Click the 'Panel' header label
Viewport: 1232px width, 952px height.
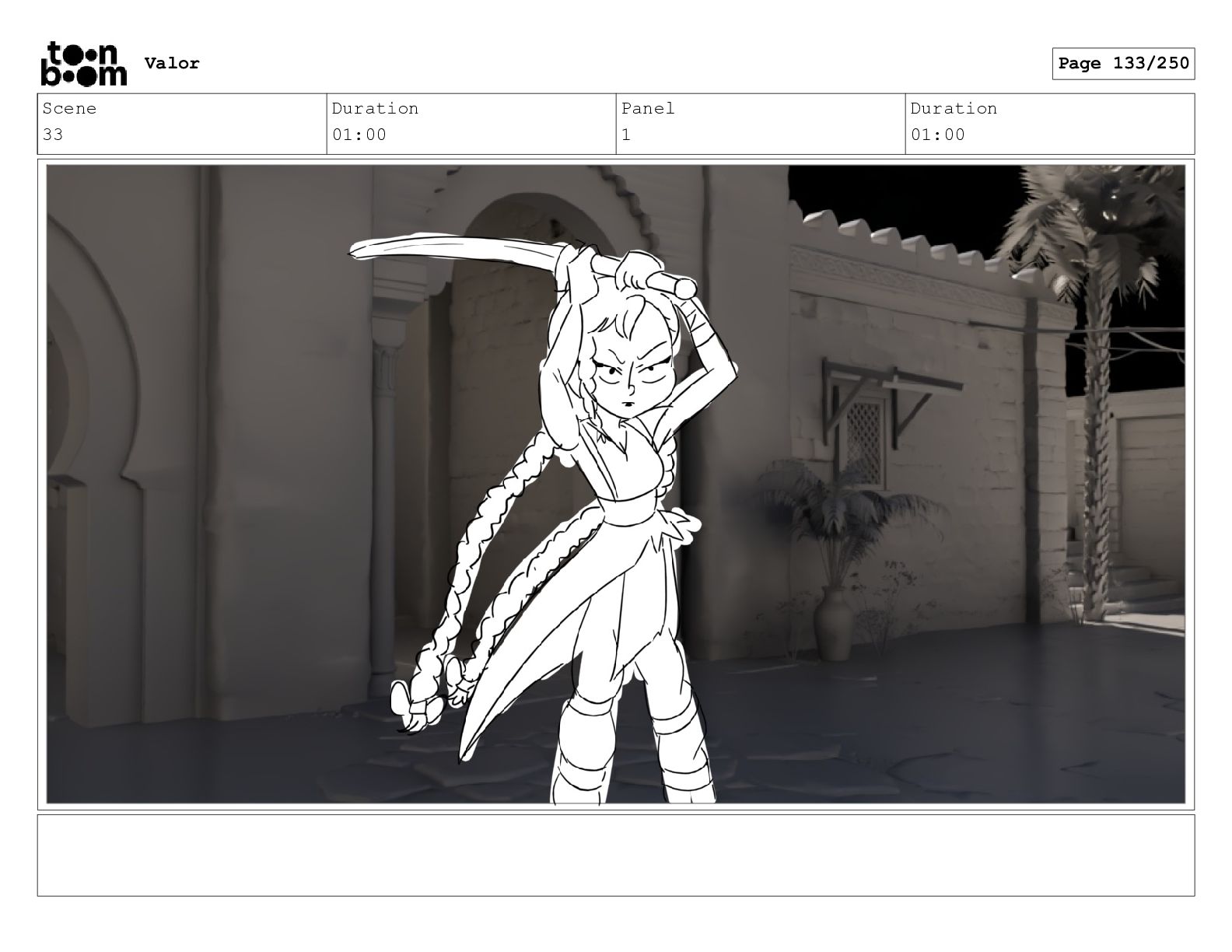pyautogui.click(x=648, y=108)
